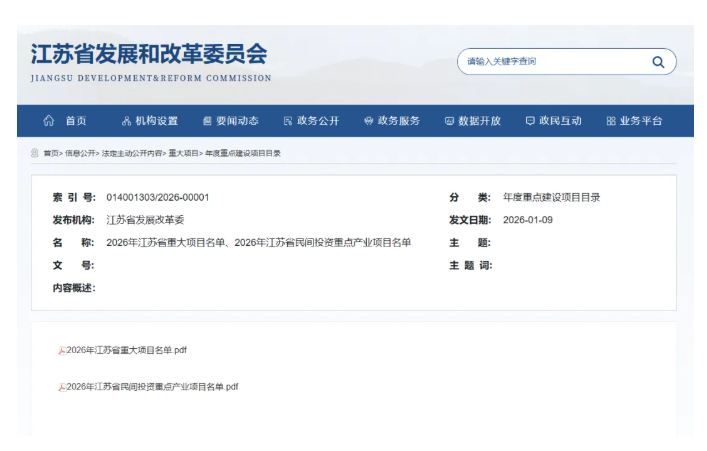The height and width of the screenshot is (451, 707).
Task: Open the 2026年江苏省重大项目名单.pdf link
Action: click(x=126, y=350)
